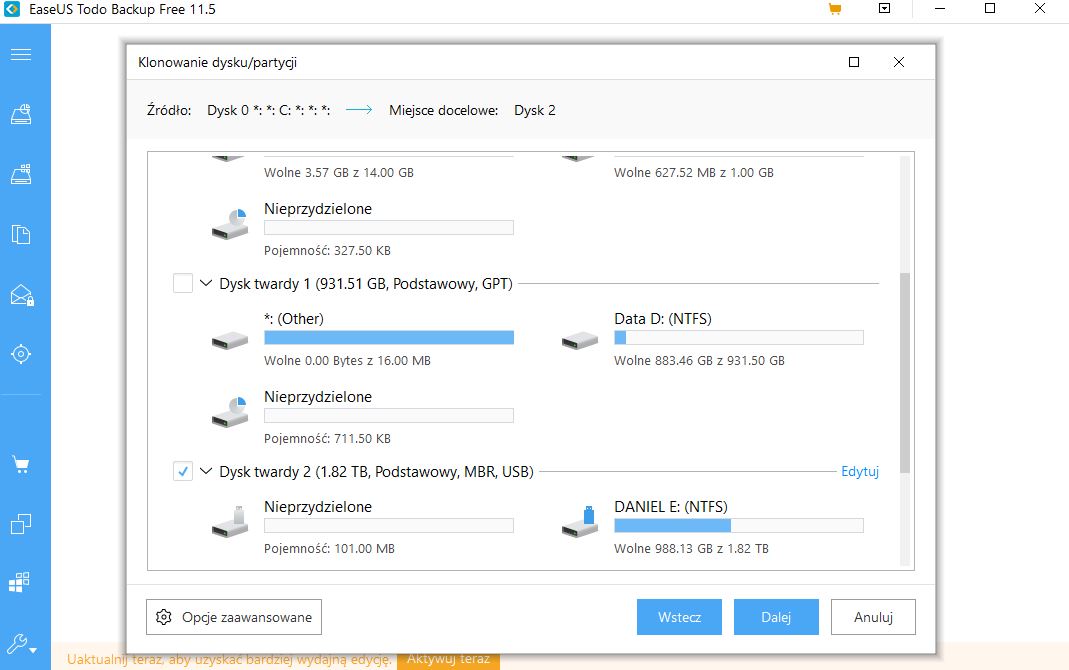The width and height of the screenshot is (1069, 670).
Task: Click the 'Pojemność: 101.00 MB' text
Action: click(x=329, y=549)
